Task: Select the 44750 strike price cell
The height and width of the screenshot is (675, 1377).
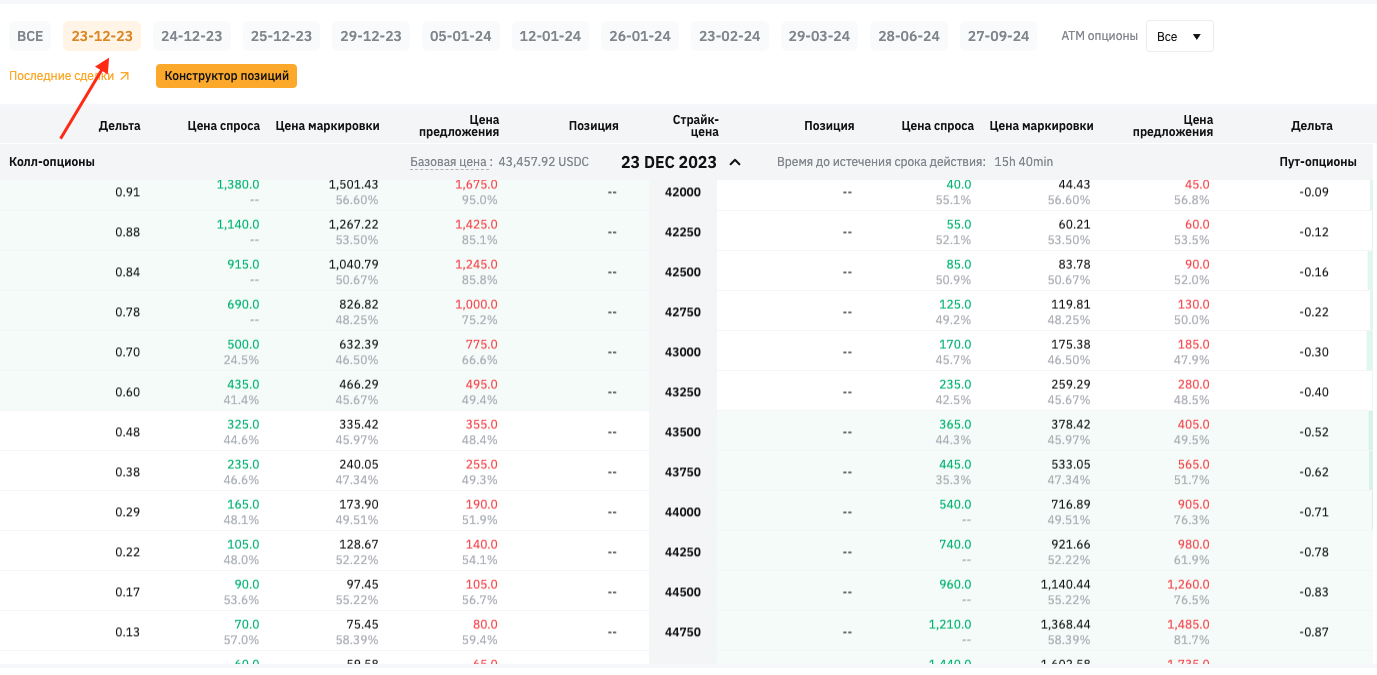Action: (x=683, y=632)
